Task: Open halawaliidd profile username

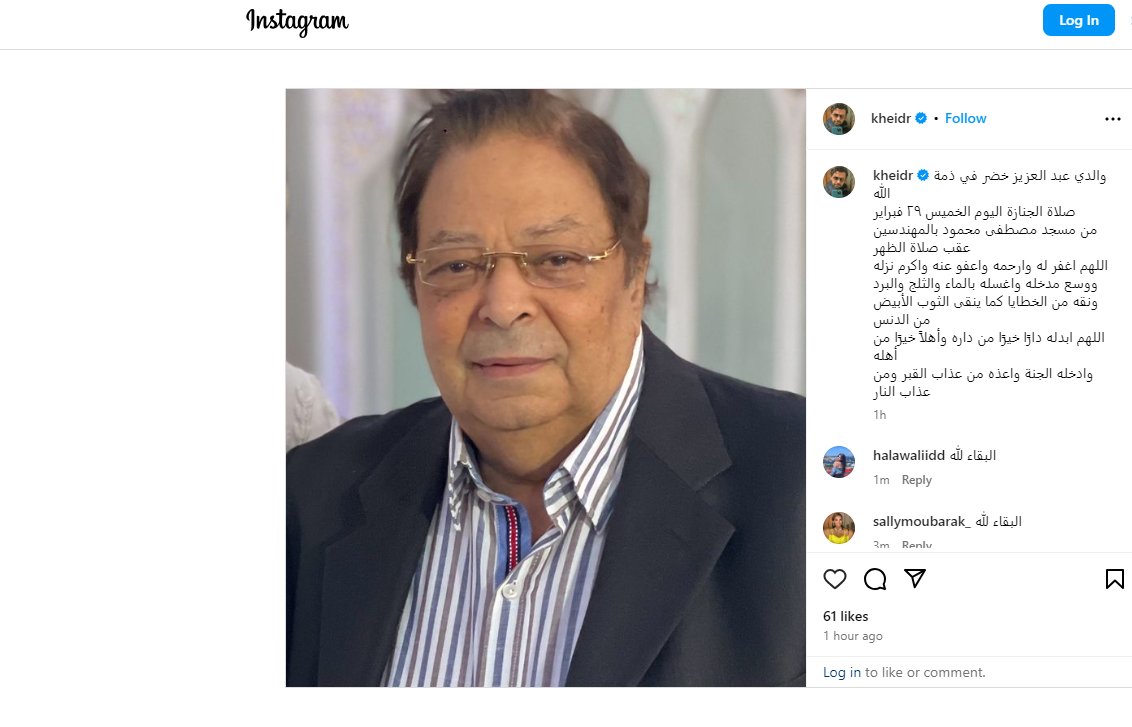Action: (909, 456)
